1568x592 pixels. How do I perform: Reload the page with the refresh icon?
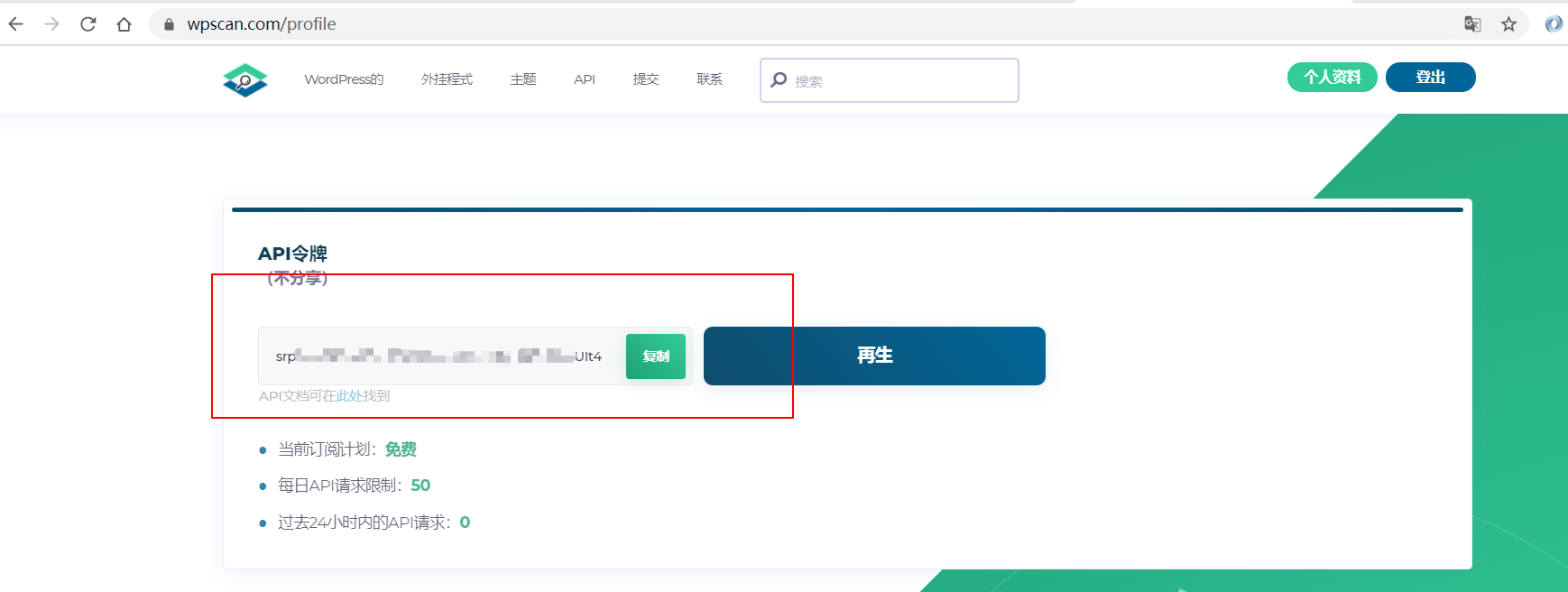[x=88, y=24]
